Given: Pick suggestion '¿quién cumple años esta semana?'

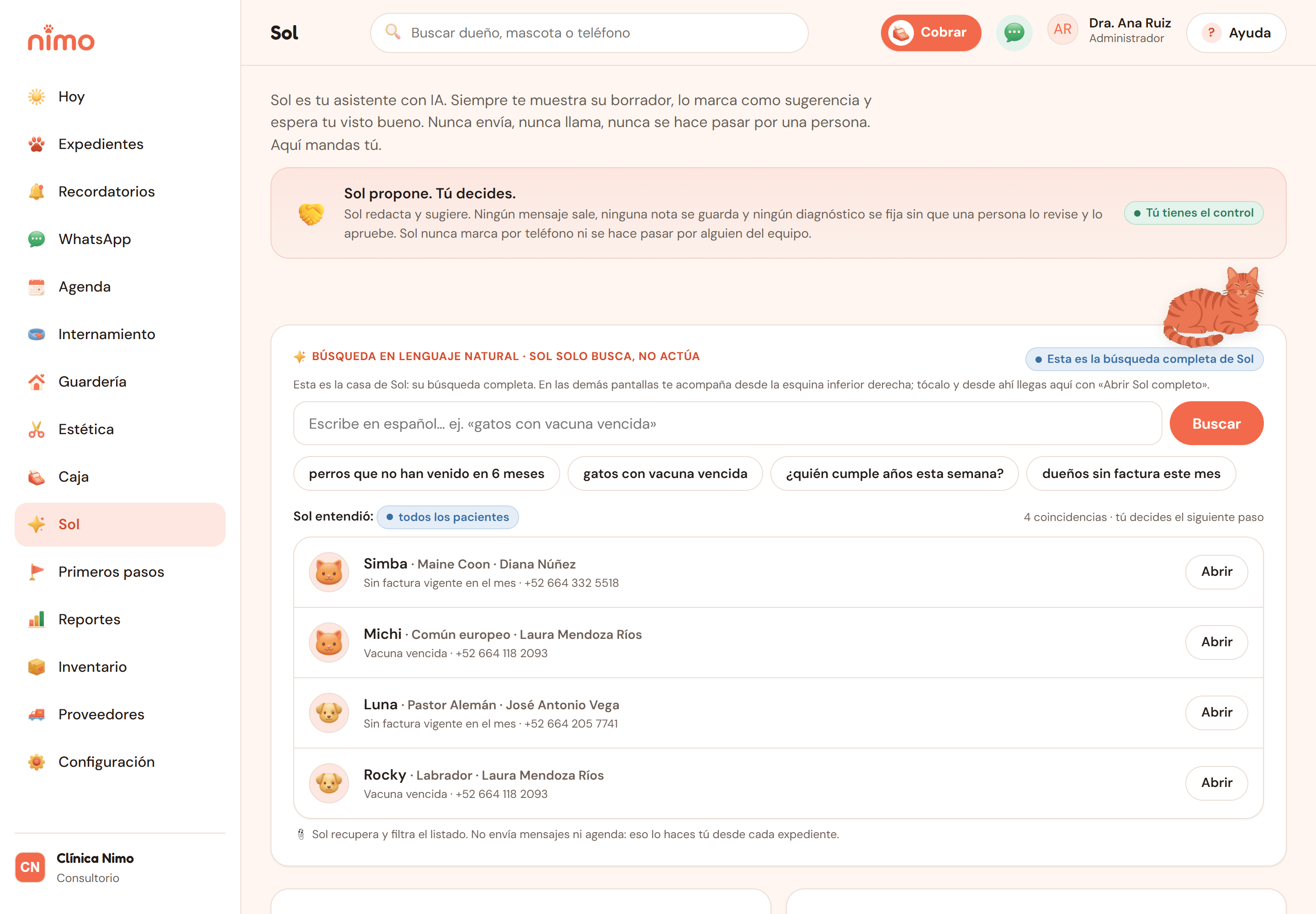Looking at the screenshot, I should [895, 474].
